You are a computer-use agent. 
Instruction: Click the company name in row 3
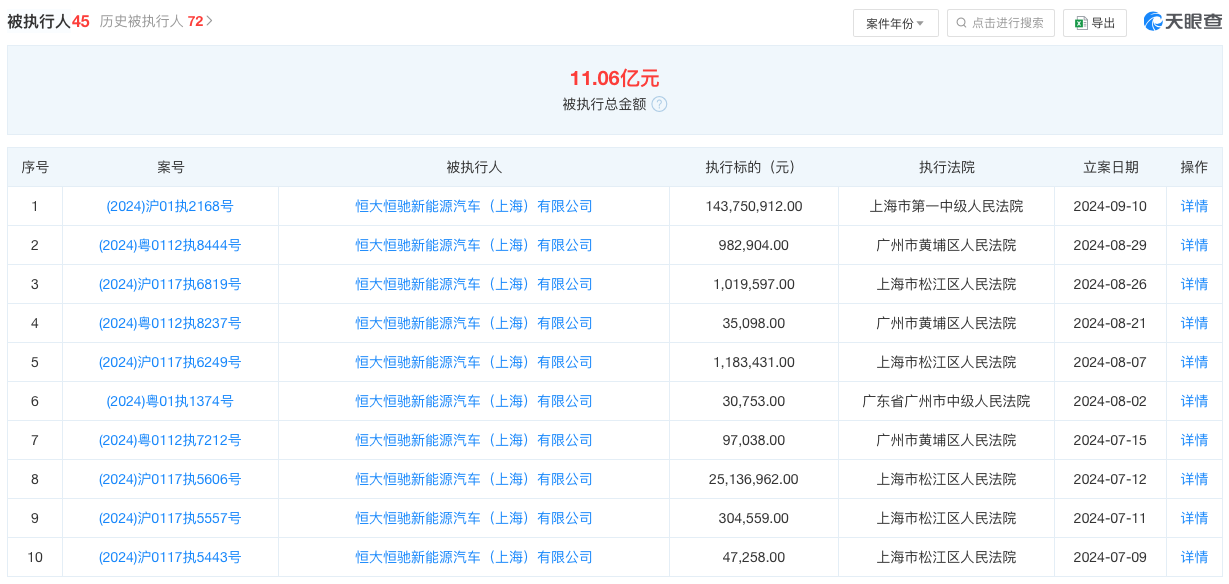click(x=474, y=284)
